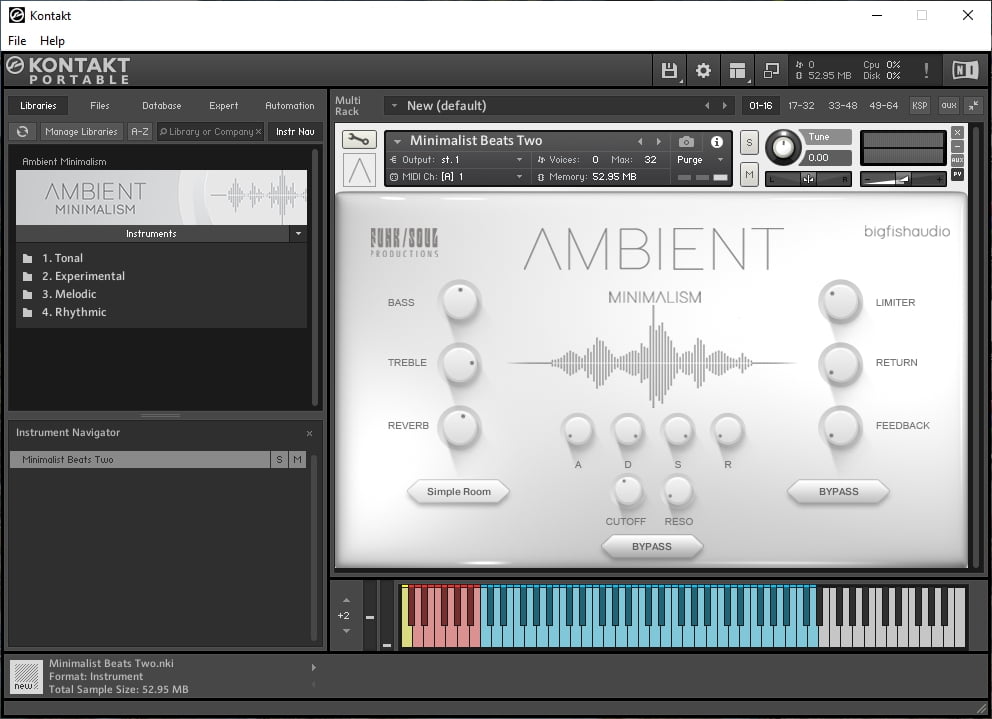Open Kontakt options gear icon
The width and height of the screenshot is (992, 719).
pos(703,70)
